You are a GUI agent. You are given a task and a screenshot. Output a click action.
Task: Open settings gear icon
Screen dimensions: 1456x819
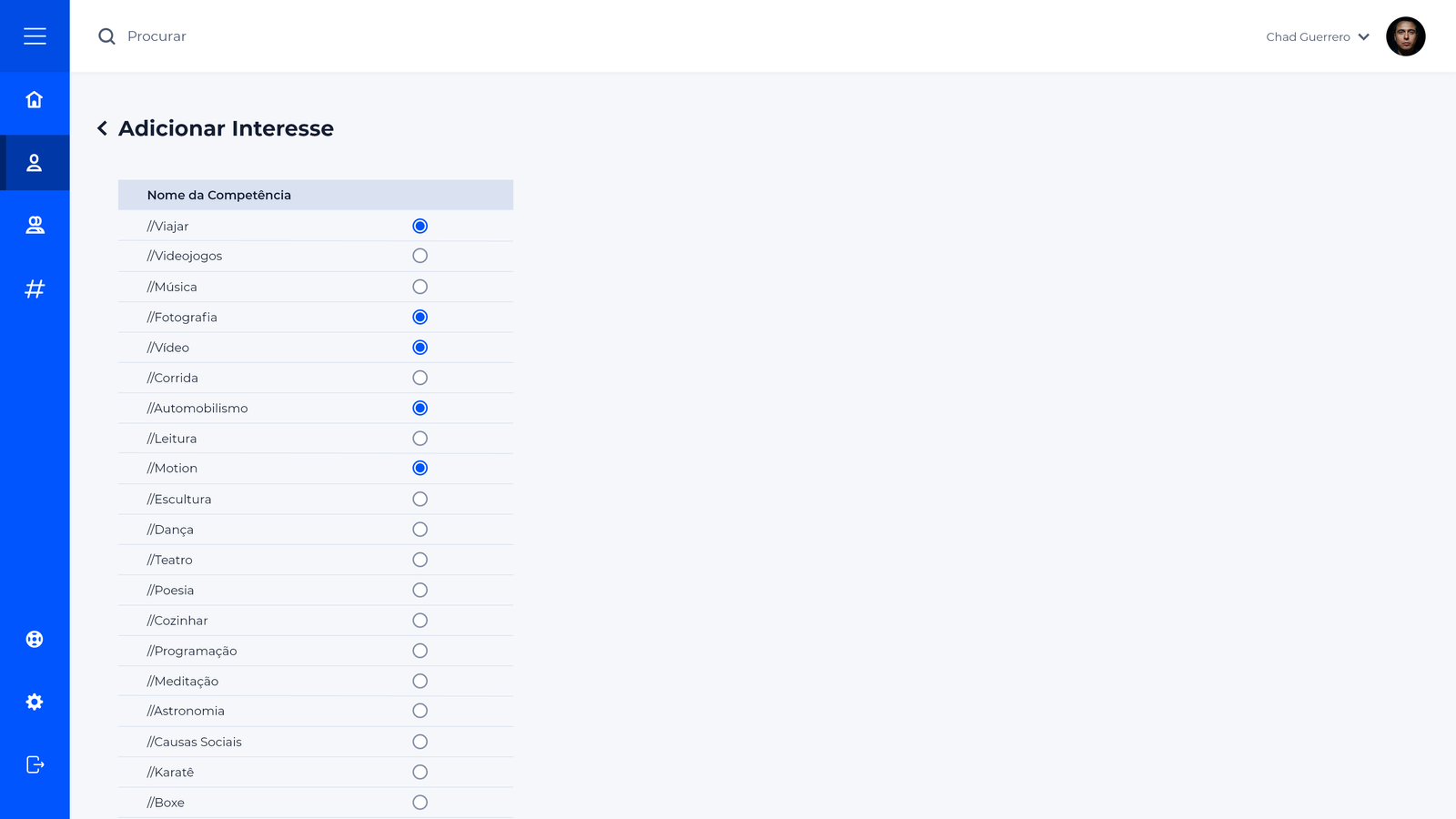pyautogui.click(x=35, y=702)
